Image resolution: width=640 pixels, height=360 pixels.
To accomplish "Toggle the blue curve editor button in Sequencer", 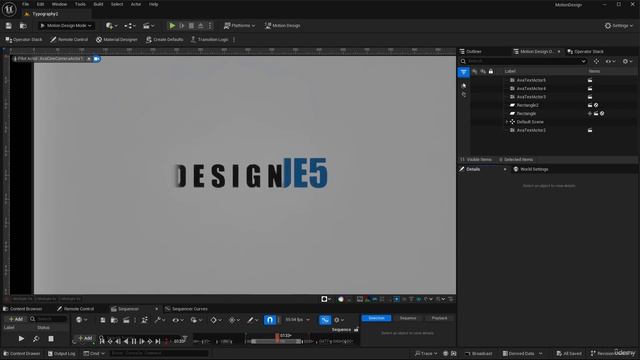I will [325, 320].
